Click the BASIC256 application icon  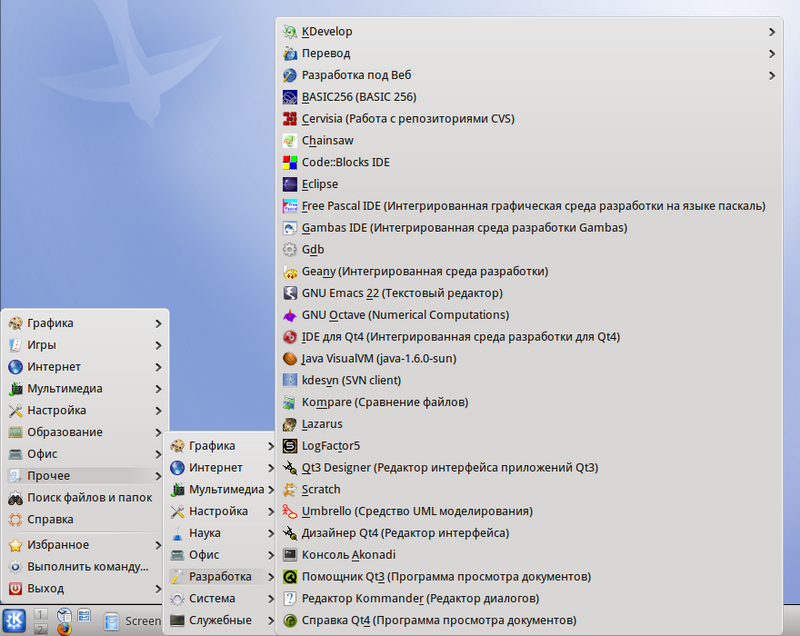coord(290,97)
